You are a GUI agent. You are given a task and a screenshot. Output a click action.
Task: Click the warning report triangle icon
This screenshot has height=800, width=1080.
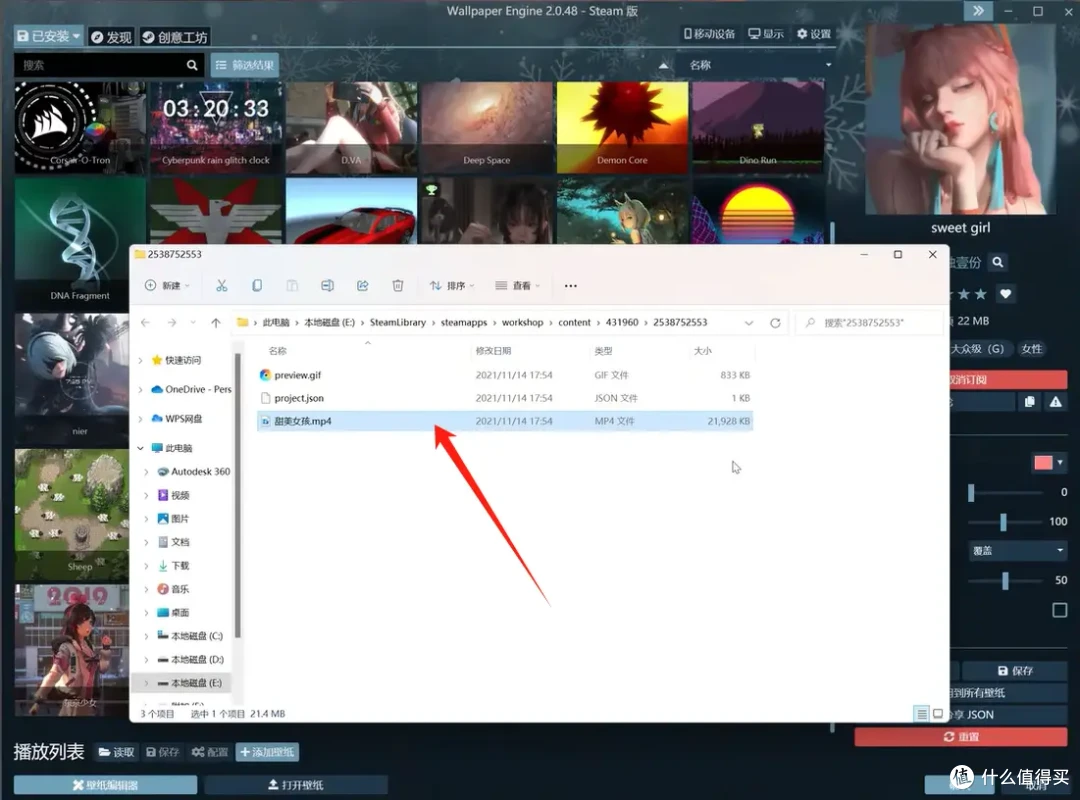pyautogui.click(x=1055, y=402)
